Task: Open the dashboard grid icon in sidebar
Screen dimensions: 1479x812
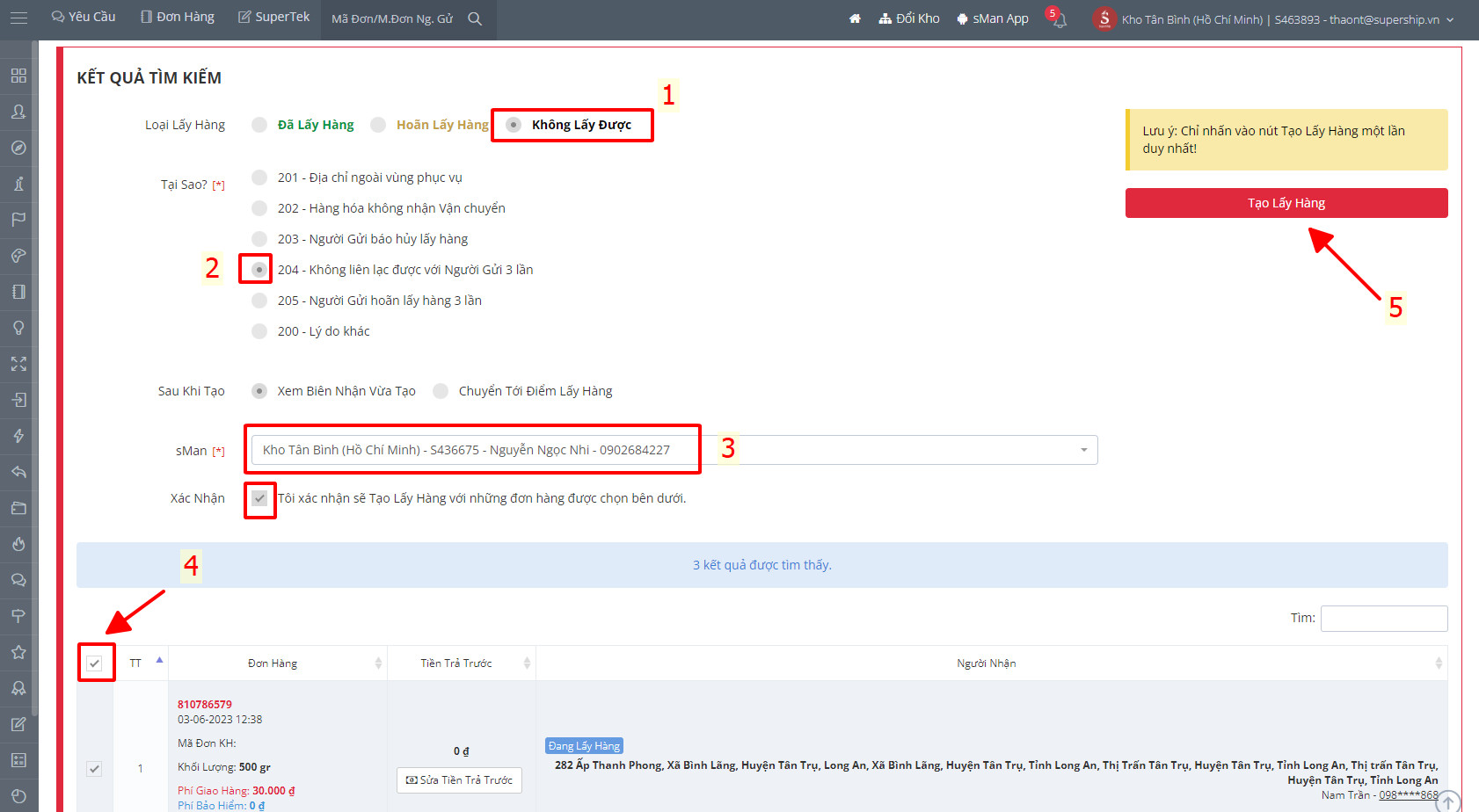Action: (x=18, y=76)
